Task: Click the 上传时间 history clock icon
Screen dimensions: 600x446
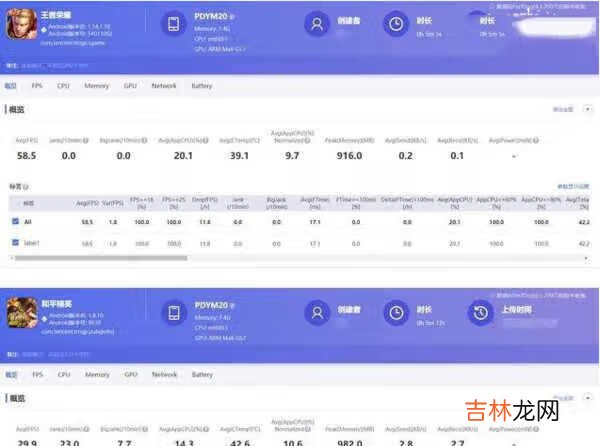Action: (478, 311)
